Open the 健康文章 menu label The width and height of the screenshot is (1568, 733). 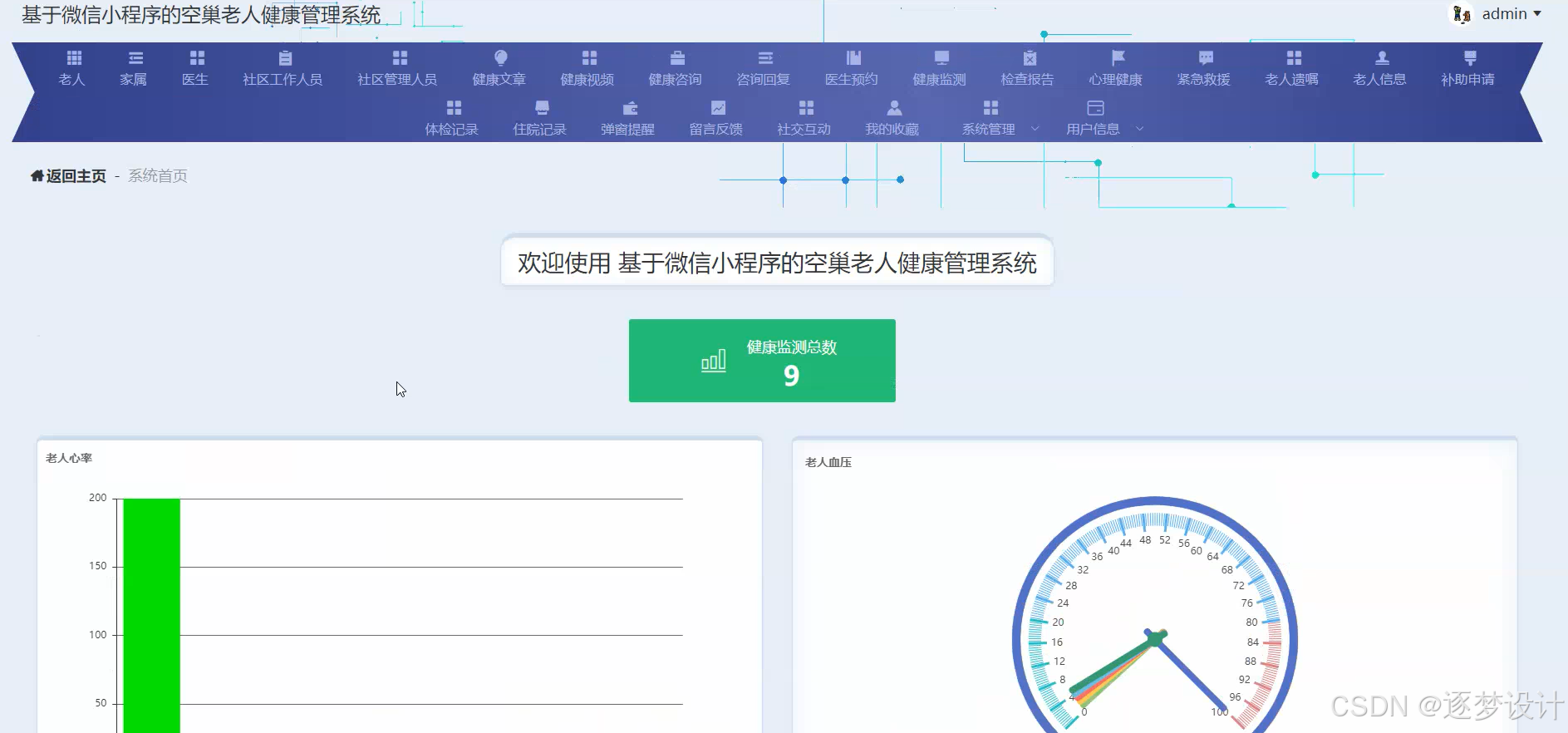coord(499,80)
